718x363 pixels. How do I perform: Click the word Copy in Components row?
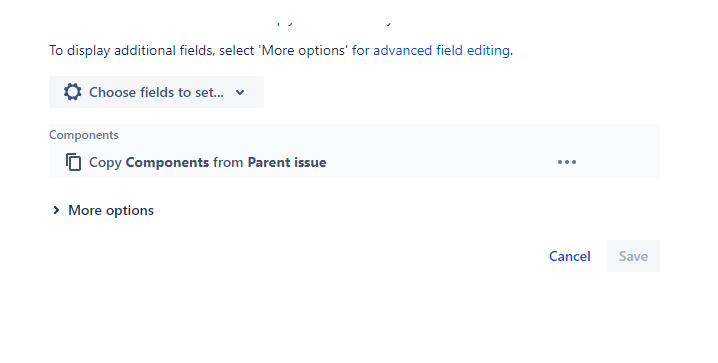pos(105,163)
